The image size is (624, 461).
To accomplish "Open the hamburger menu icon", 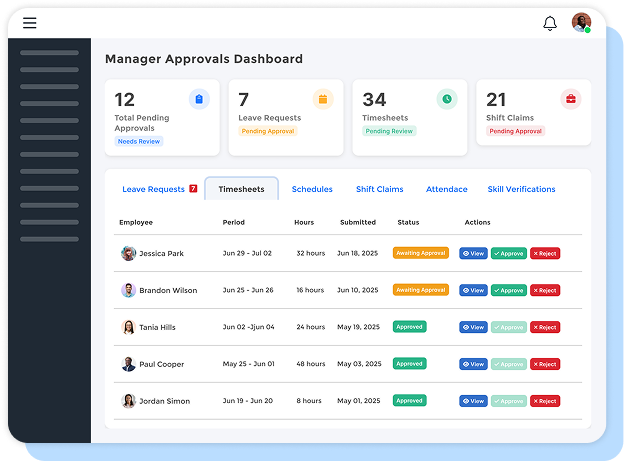I will pyautogui.click(x=29, y=23).
